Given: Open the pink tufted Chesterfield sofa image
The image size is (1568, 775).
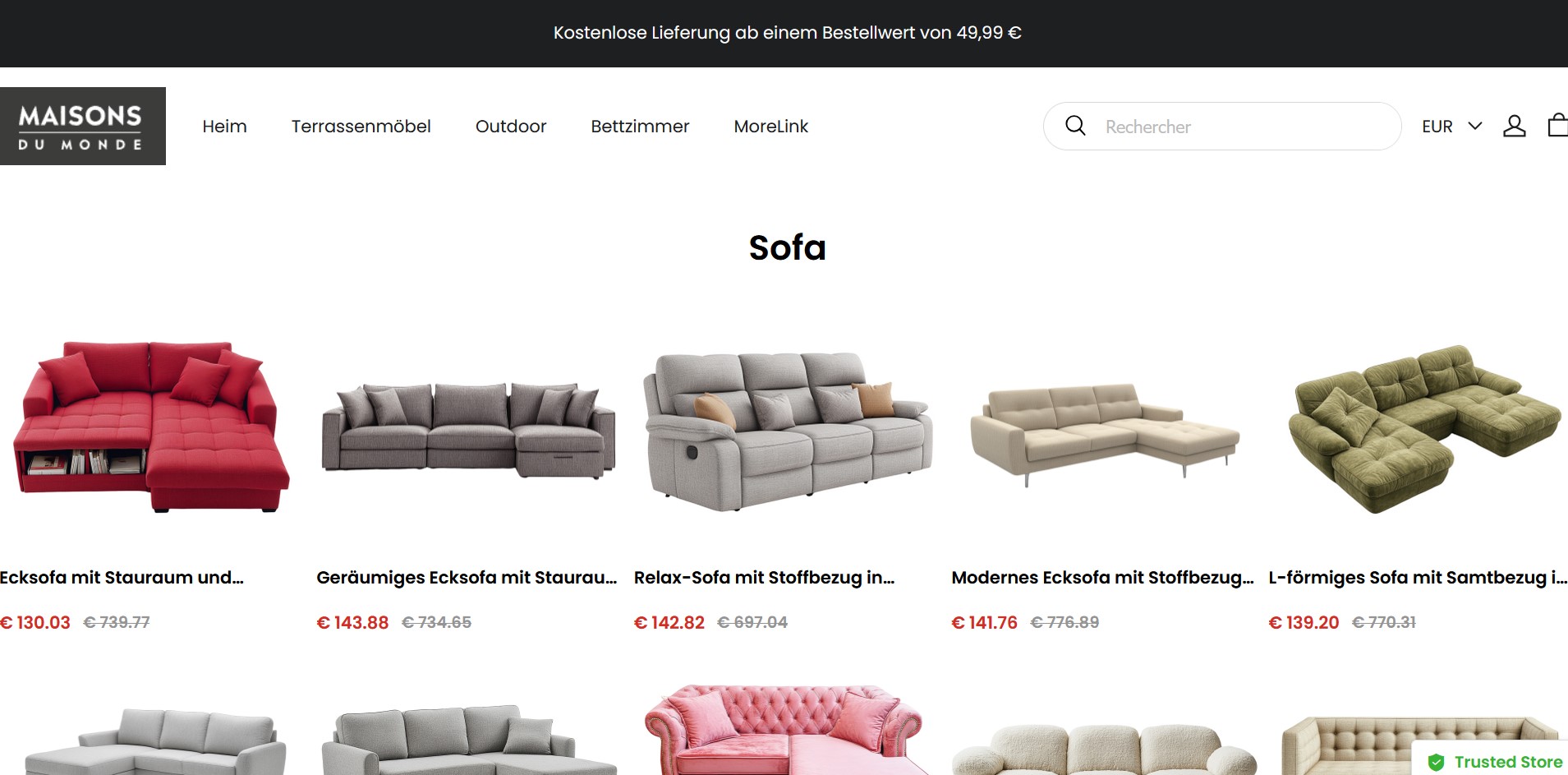Looking at the screenshot, I should (x=787, y=730).
